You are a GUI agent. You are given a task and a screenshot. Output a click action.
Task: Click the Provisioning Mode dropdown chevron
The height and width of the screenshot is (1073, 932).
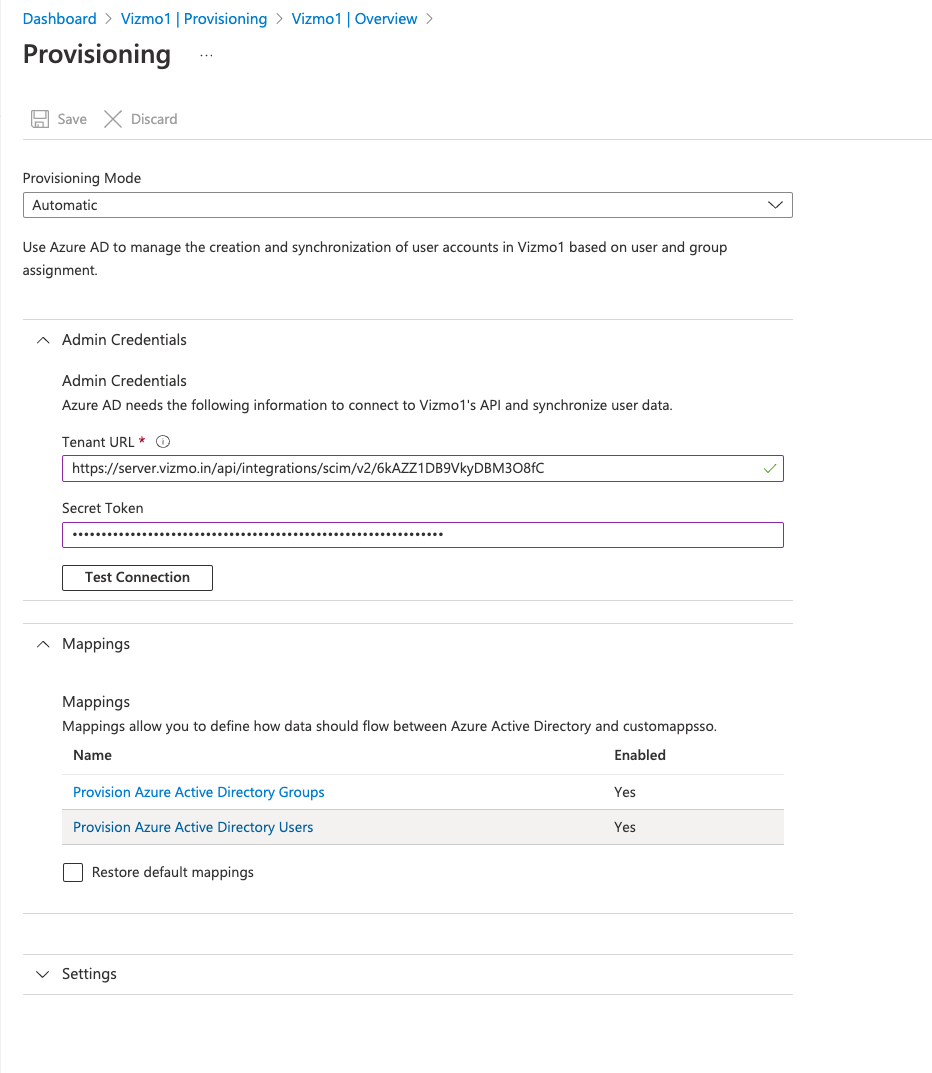[775, 204]
